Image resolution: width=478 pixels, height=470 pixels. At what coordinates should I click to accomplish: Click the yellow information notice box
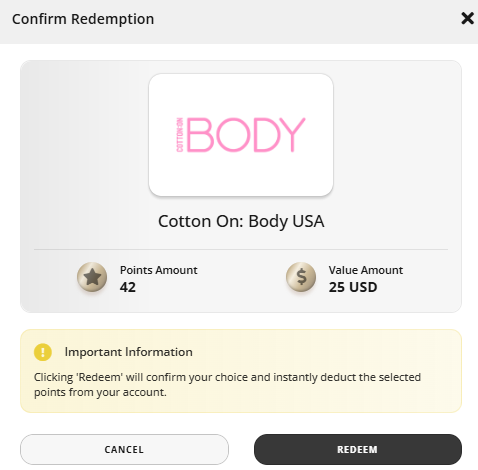[241, 371]
